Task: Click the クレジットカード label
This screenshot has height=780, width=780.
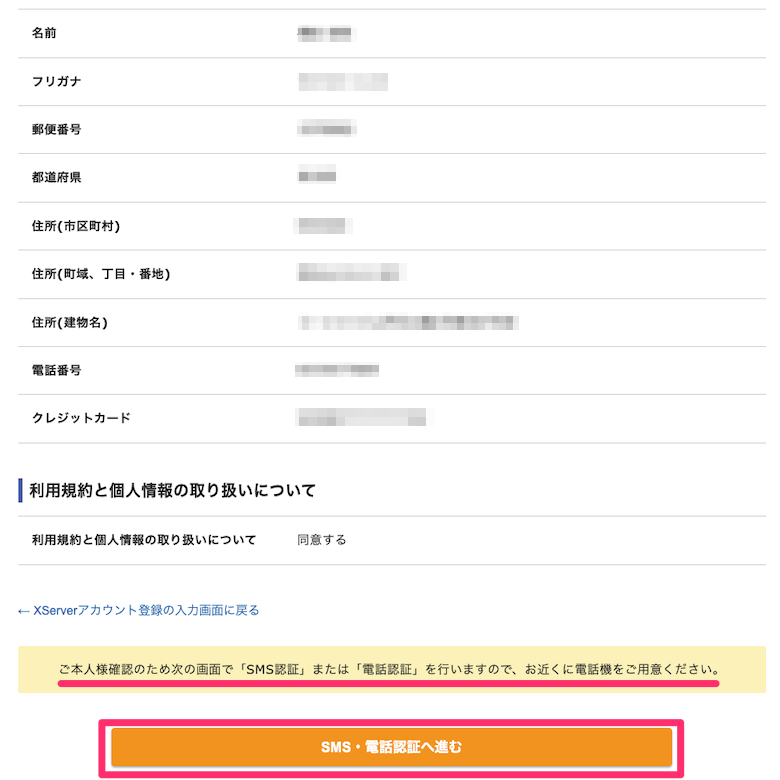Action: tap(81, 418)
